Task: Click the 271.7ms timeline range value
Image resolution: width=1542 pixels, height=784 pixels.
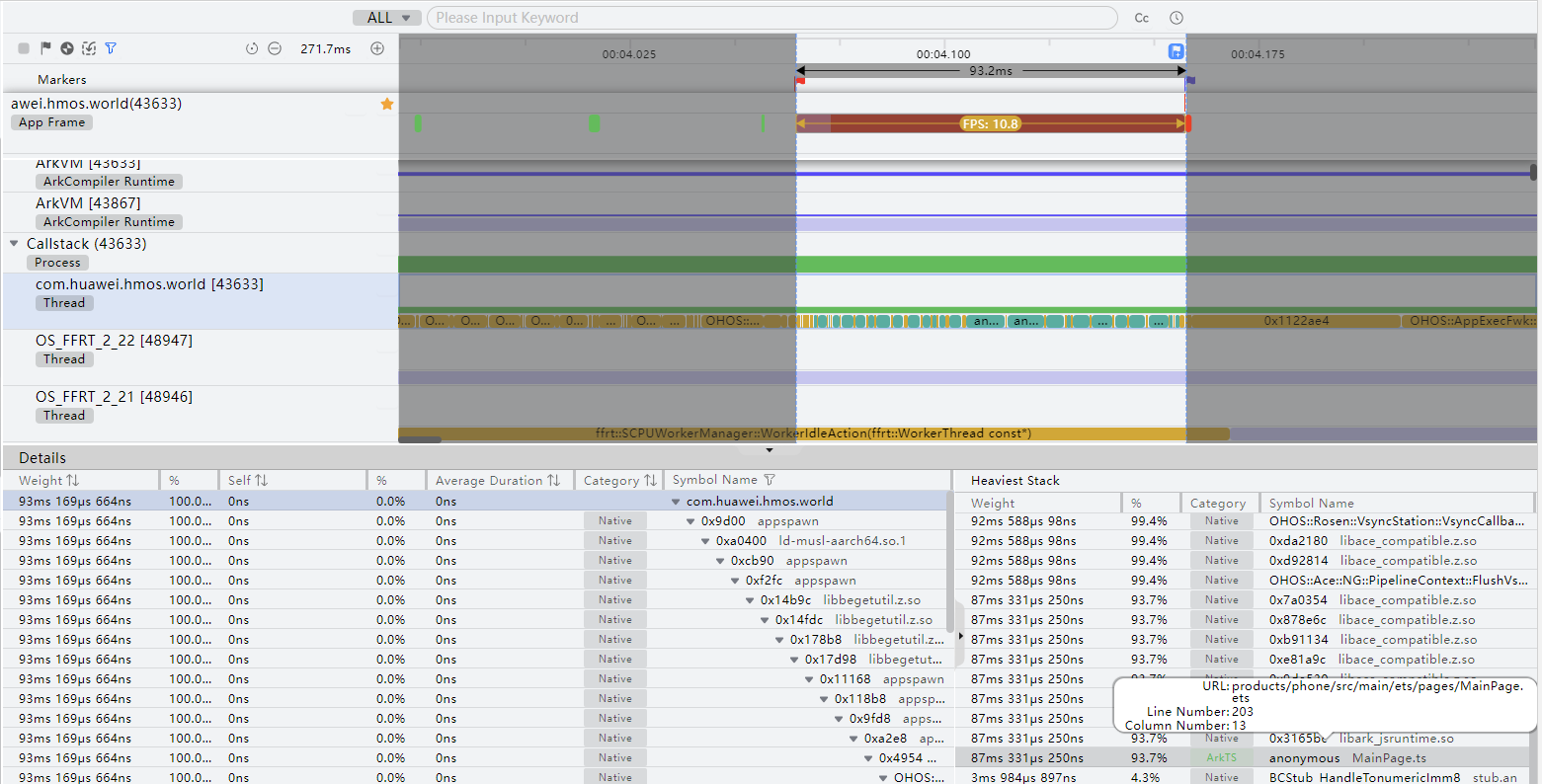Action: [x=326, y=48]
